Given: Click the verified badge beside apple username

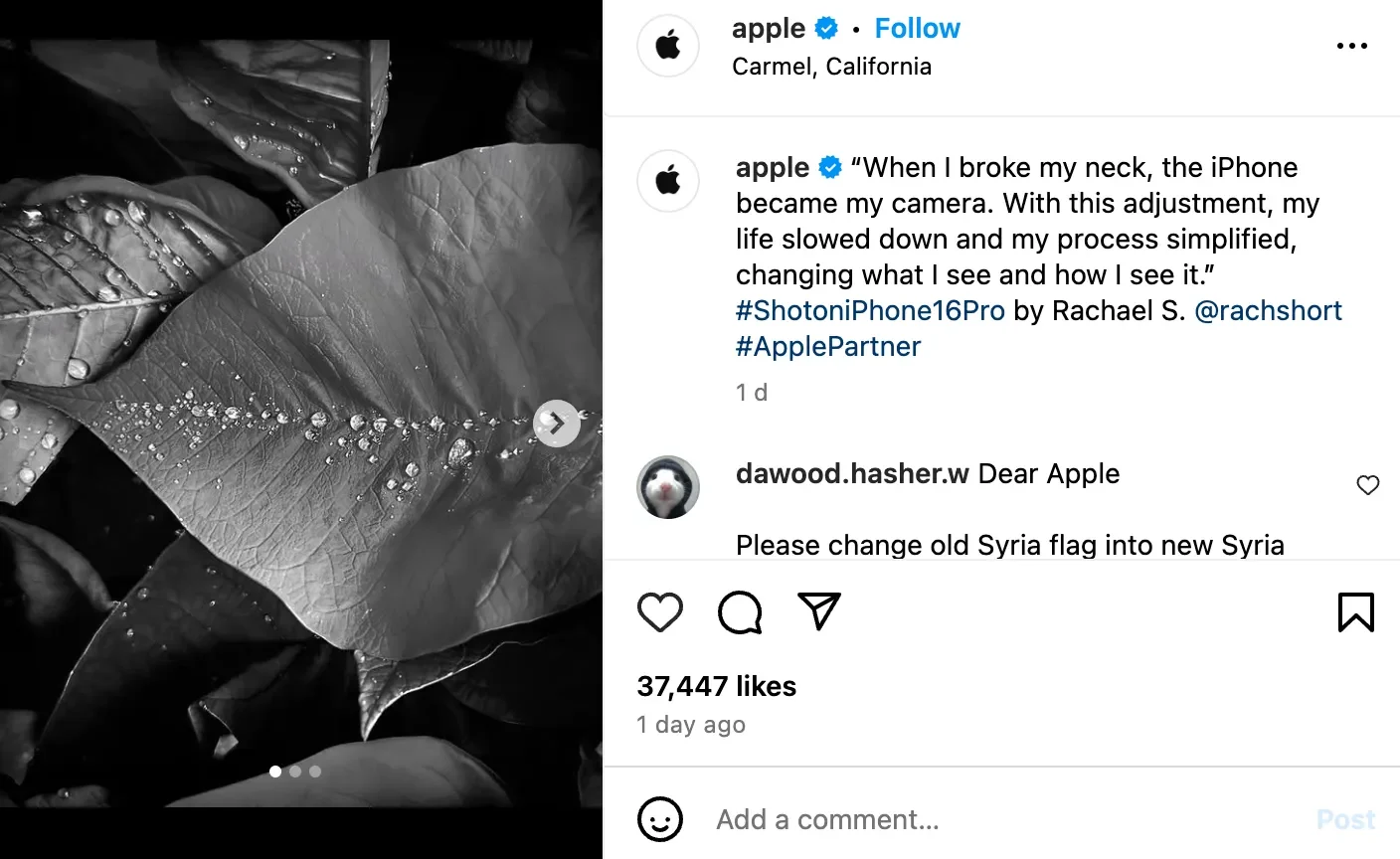Looking at the screenshot, I should click(826, 28).
